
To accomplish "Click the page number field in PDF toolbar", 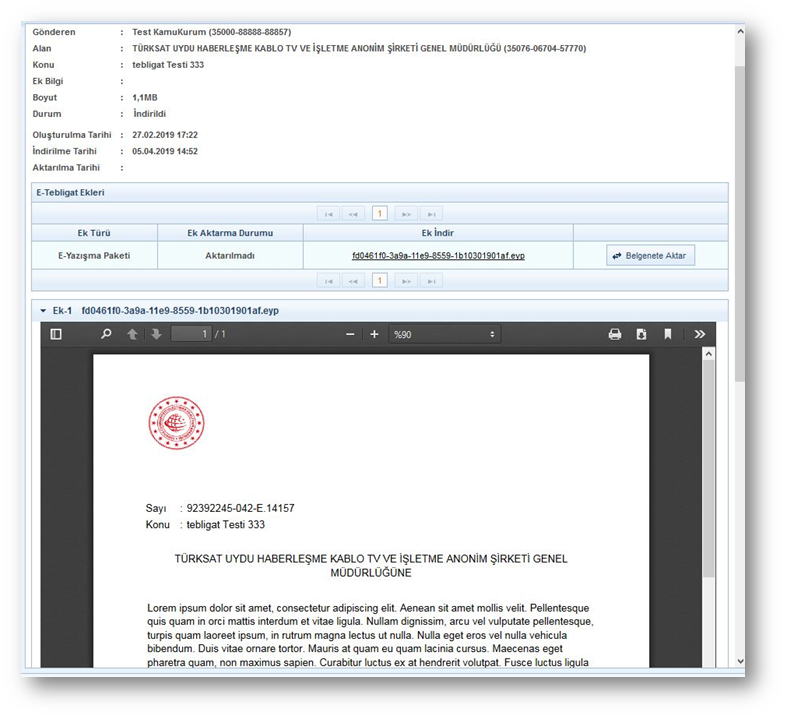I will pos(190,334).
